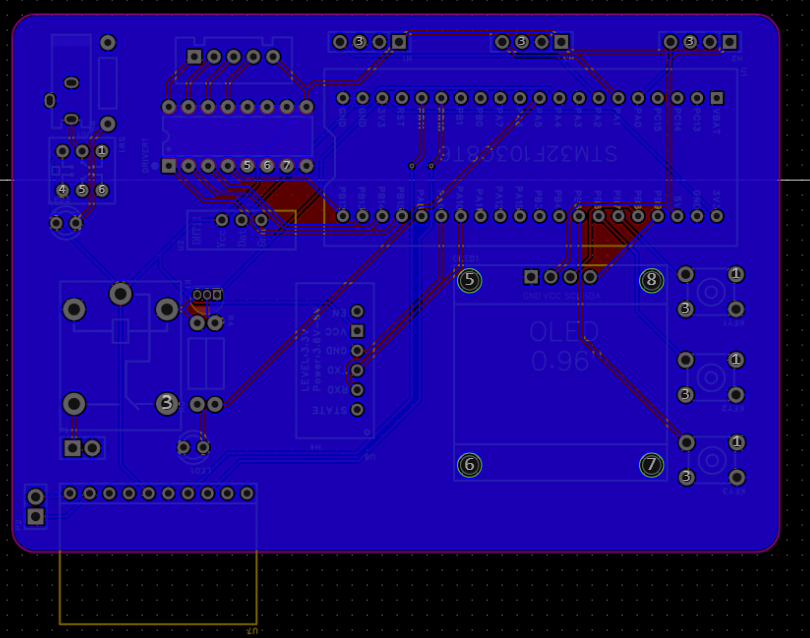
Task: Click the STM32F103C8T6 silkscreen label
Action: (x=528, y=153)
